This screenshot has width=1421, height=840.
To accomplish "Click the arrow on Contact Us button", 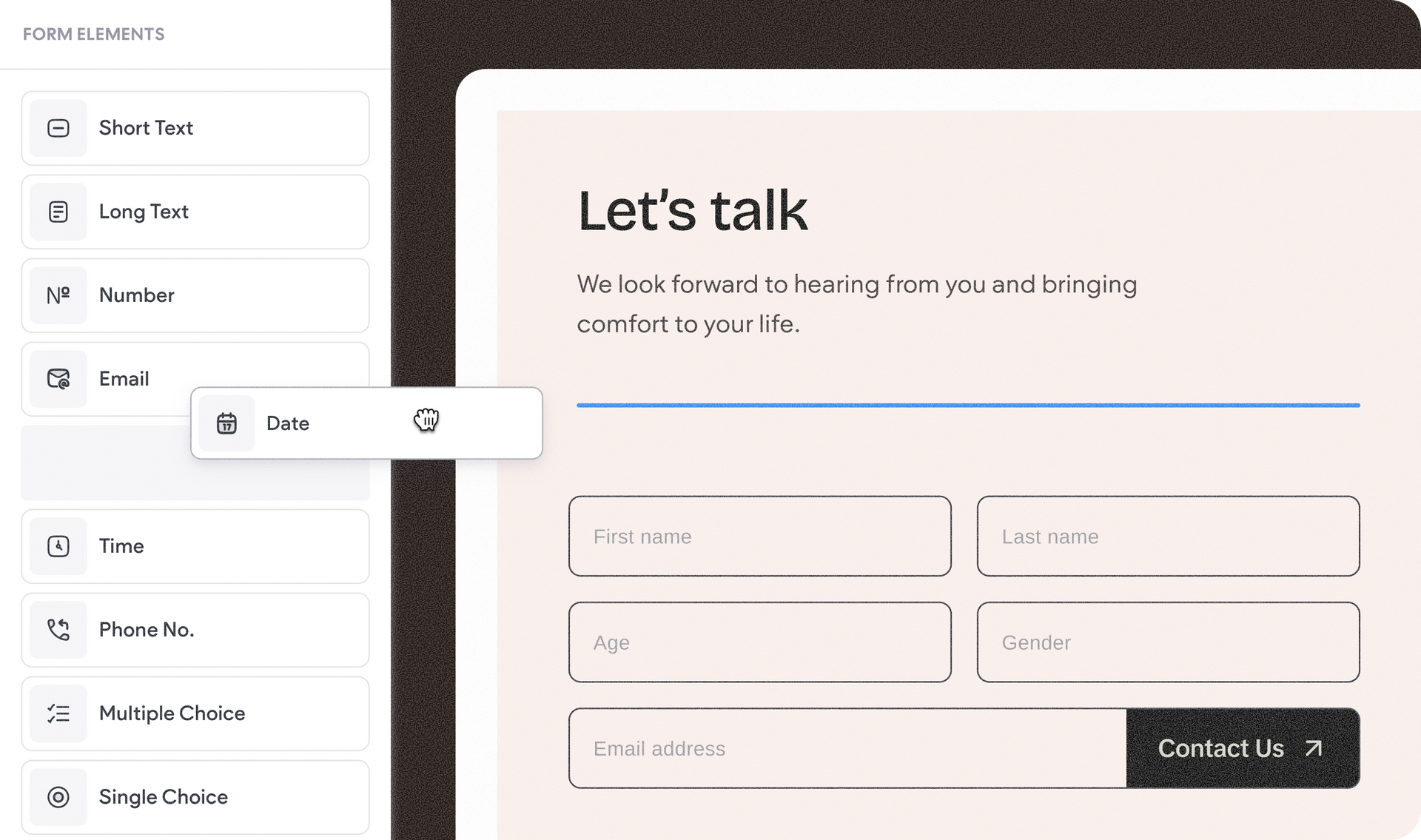I will point(1314,748).
